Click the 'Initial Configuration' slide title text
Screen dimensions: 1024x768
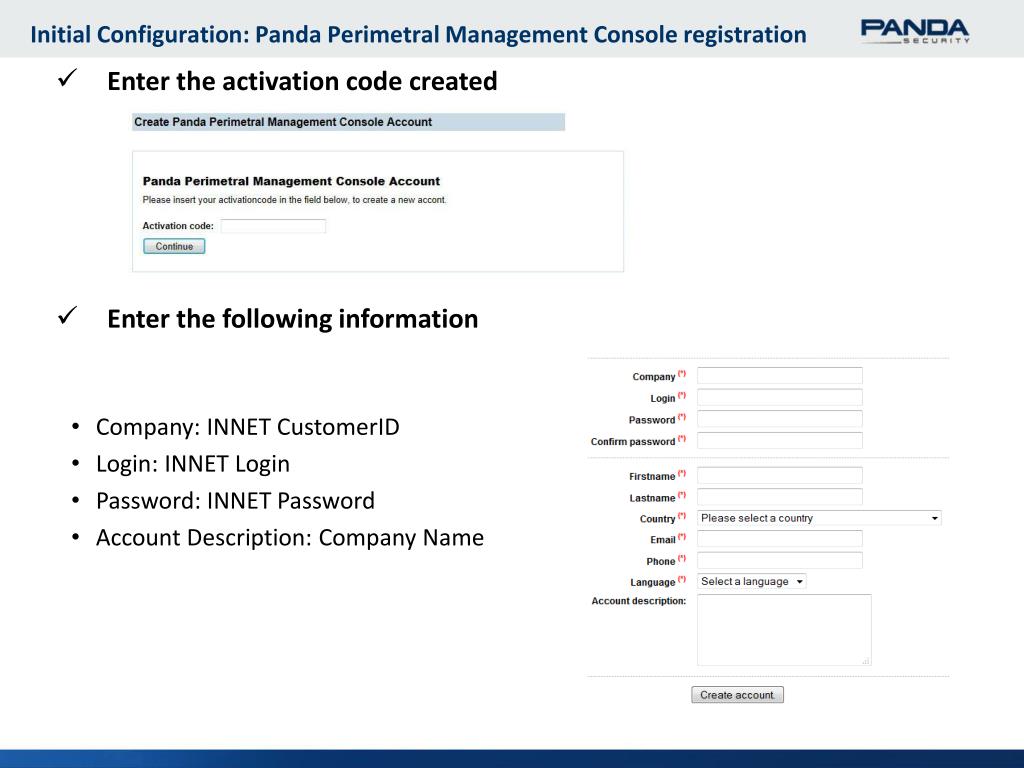click(x=418, y=35)
